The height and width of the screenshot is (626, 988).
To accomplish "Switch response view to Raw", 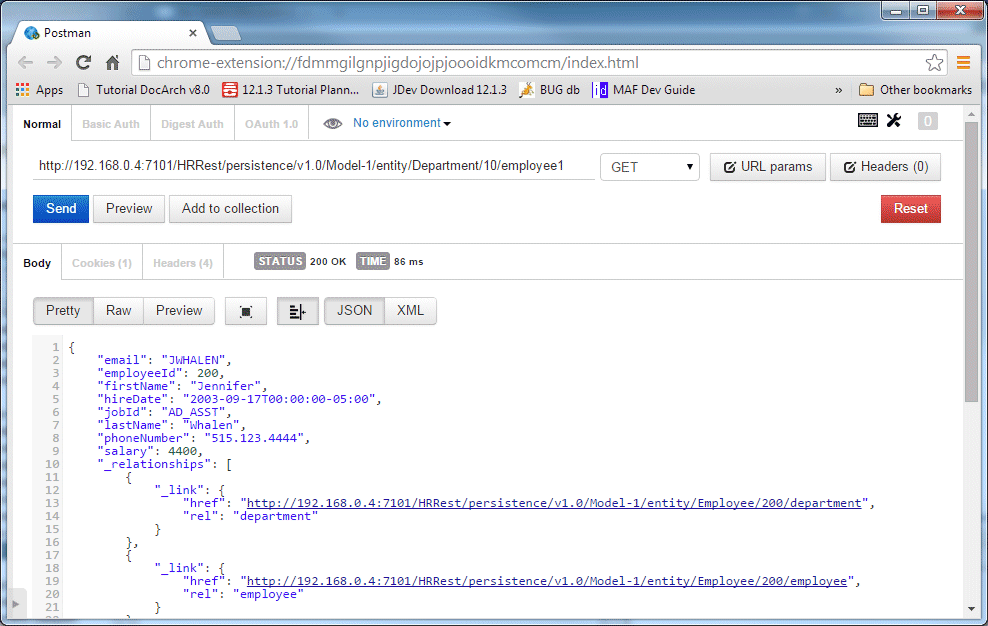I will (118, 311).
